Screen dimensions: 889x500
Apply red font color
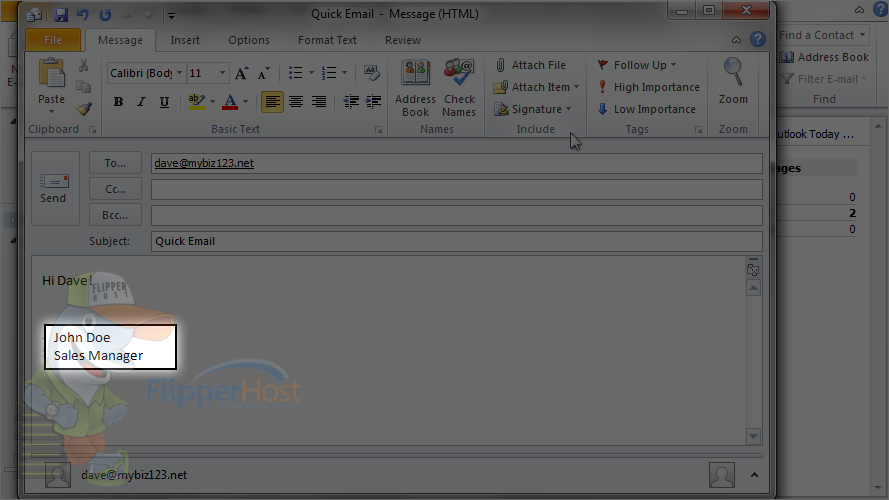point(230,102)
